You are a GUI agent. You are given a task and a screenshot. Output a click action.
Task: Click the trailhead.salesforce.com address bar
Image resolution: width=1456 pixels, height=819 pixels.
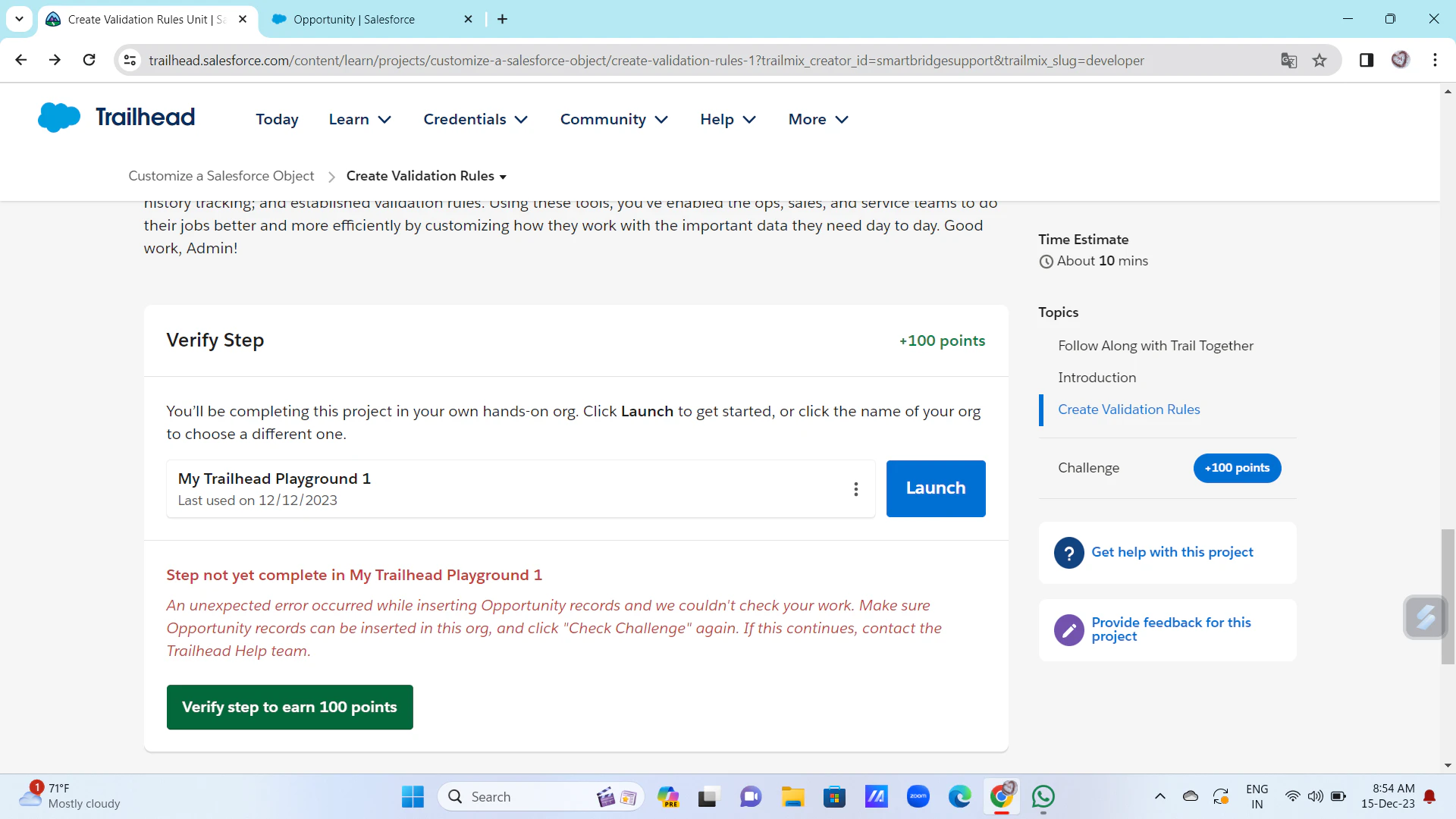click(646, 61)
